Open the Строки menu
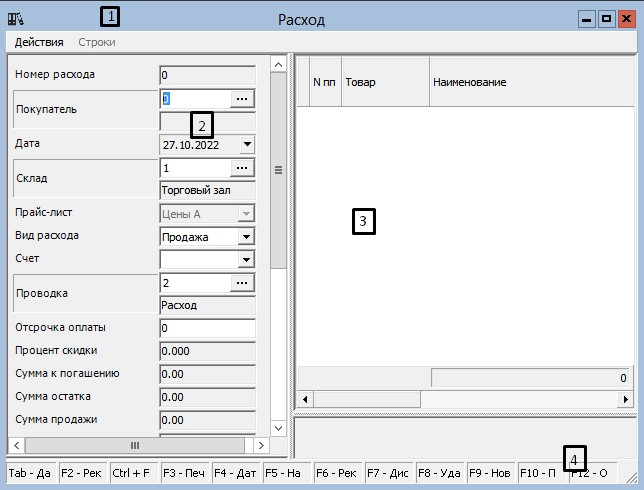Image resolution: width=644 pixels, height=490 pixels. pos(97,42)
